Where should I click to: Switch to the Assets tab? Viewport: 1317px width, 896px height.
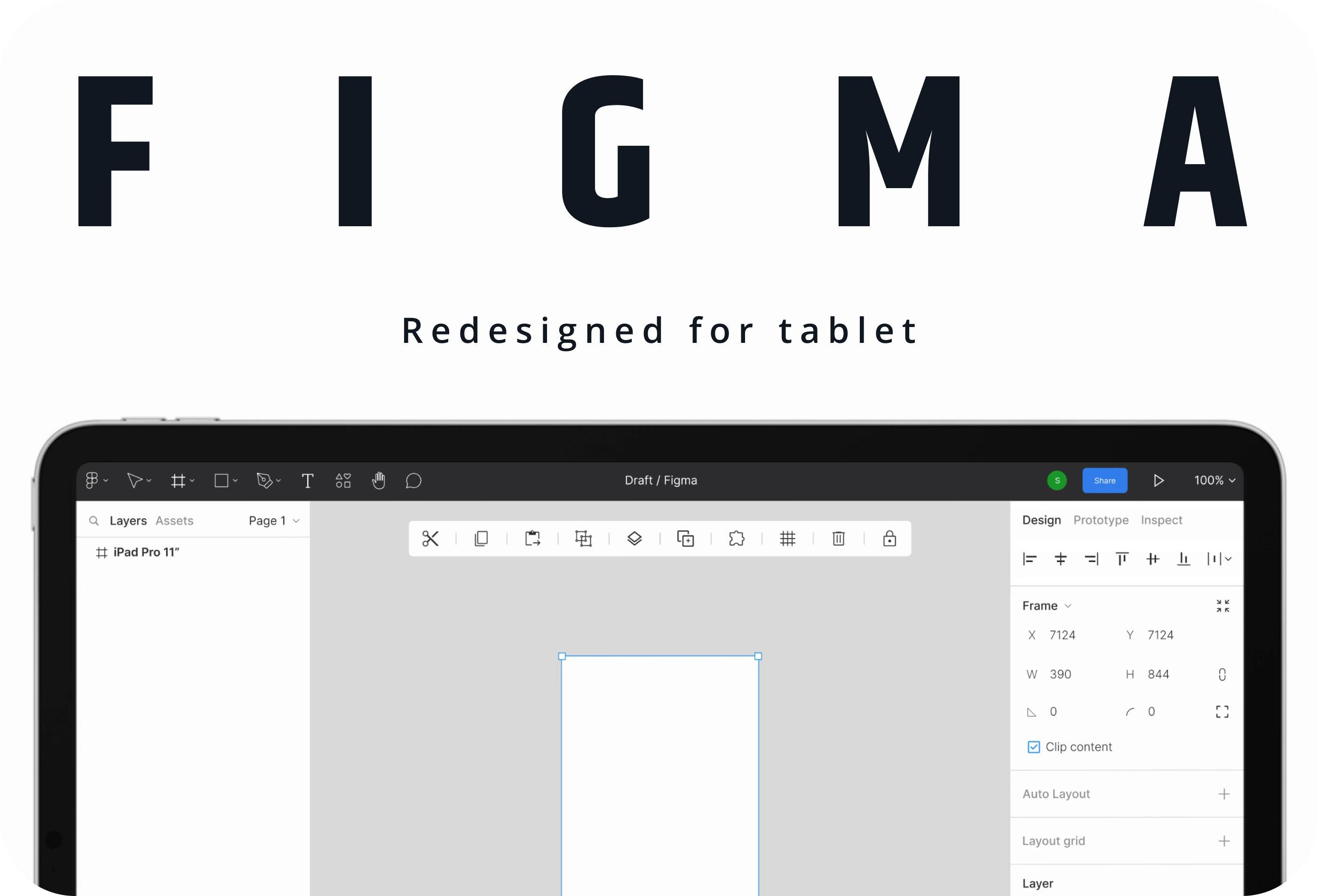pos(175,521)
